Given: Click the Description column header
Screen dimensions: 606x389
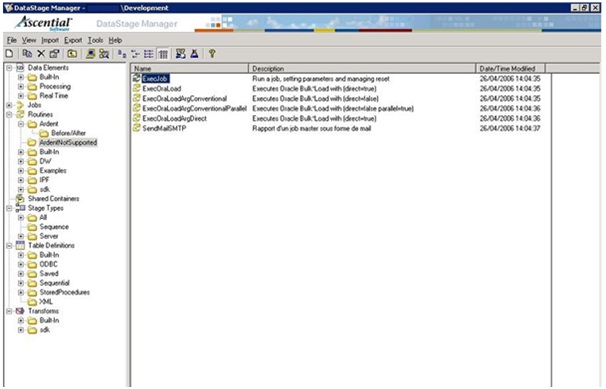Looking at the screenshot, I should pyautogui.click(x=362, y=68).
